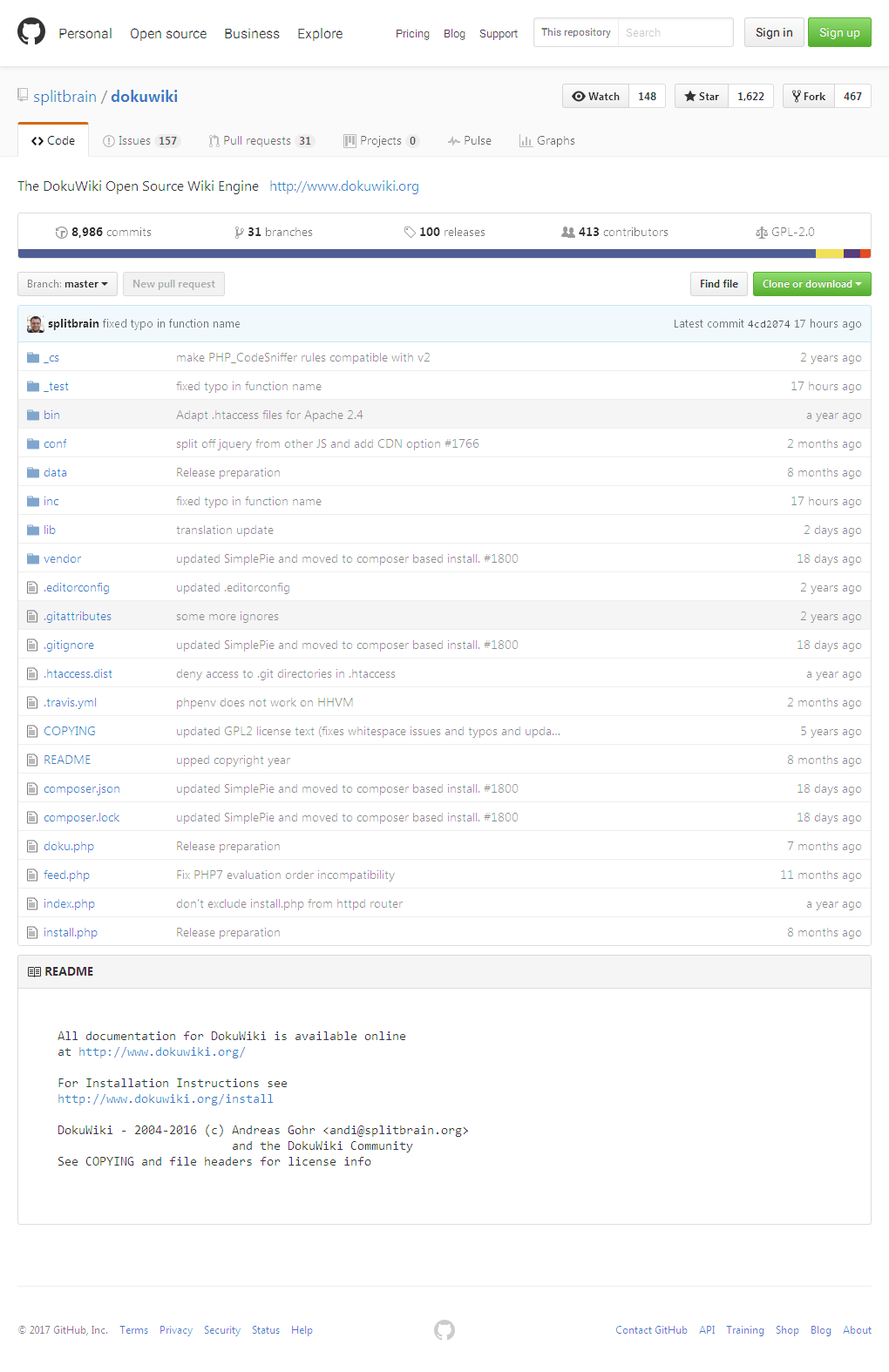View the 100 releases
The height and width of the screenshot is (1372, 889).
pyautogui.click(x=444, y=232)
